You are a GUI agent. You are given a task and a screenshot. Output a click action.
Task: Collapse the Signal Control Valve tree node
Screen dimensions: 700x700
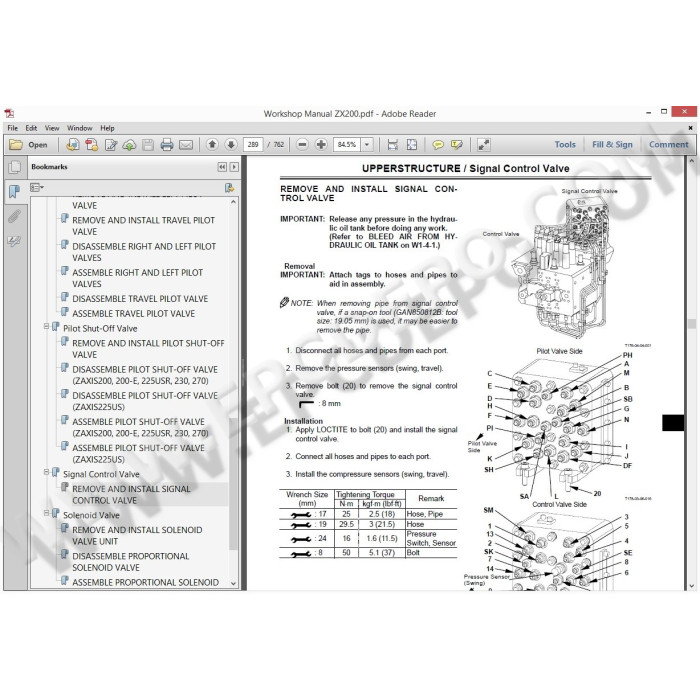[46, 472]
